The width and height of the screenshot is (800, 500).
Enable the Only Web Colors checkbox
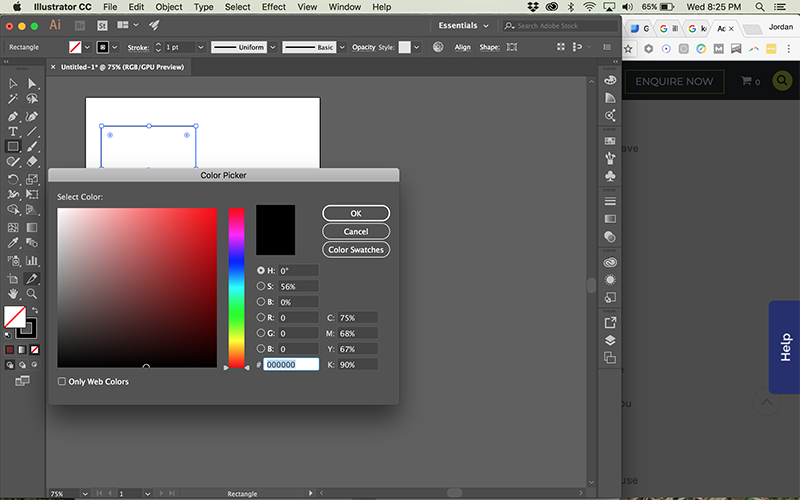click(x=62, y=382)
